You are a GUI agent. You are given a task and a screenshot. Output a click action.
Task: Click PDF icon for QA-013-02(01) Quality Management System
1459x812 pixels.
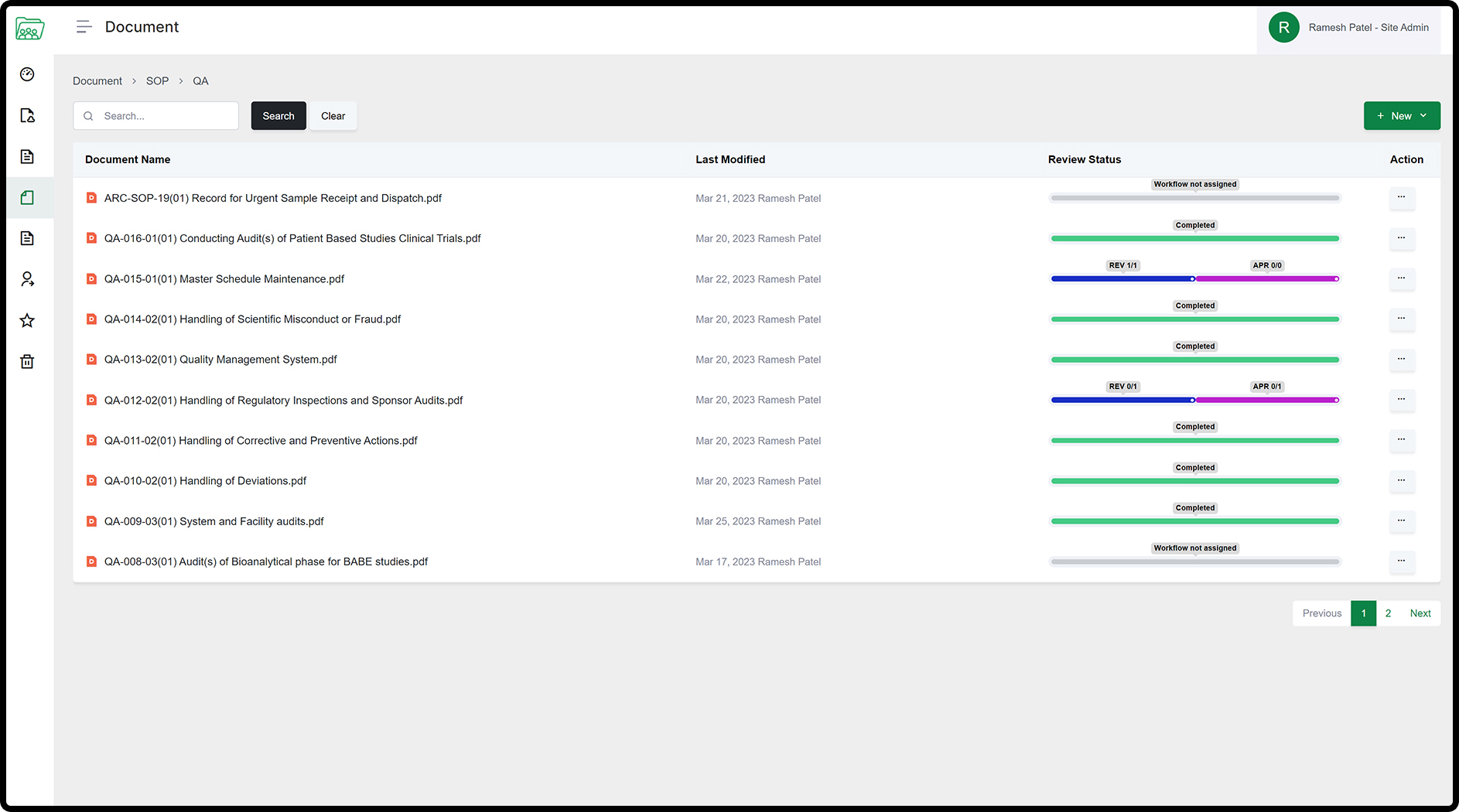point(91,360)
